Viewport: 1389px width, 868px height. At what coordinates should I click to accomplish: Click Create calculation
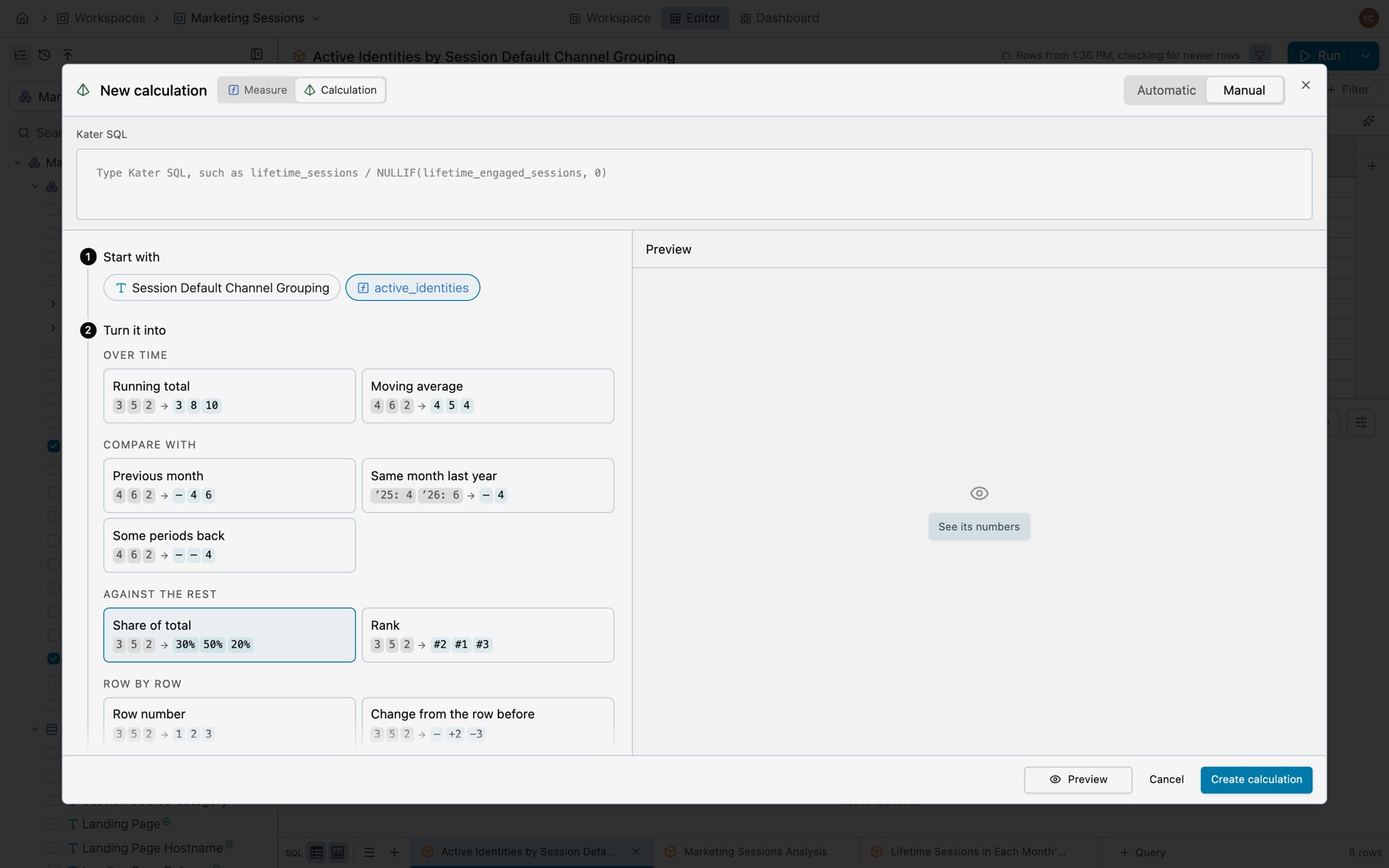1256,780
